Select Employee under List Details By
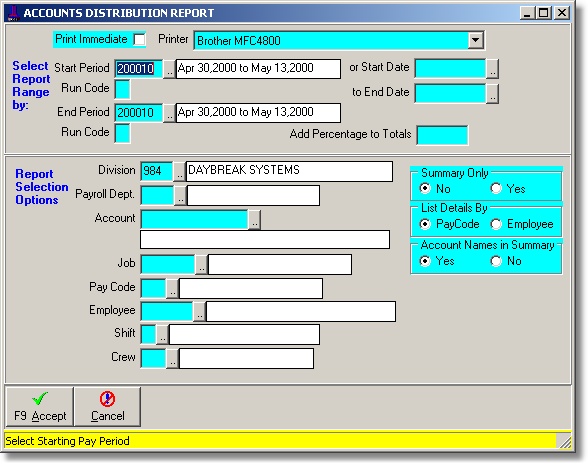The width and height of the screenshot is (588, 465). (x=496, y=224)
